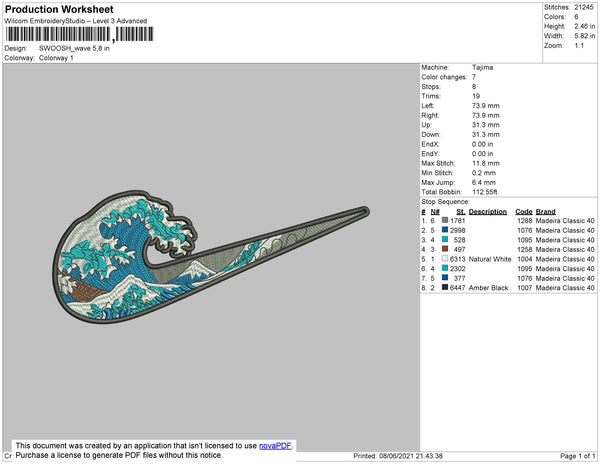This screenshot has width=600, height=464.
Task: Select the Amber Black color swatch
Action: pyautogui.click(x=445, y=287)
